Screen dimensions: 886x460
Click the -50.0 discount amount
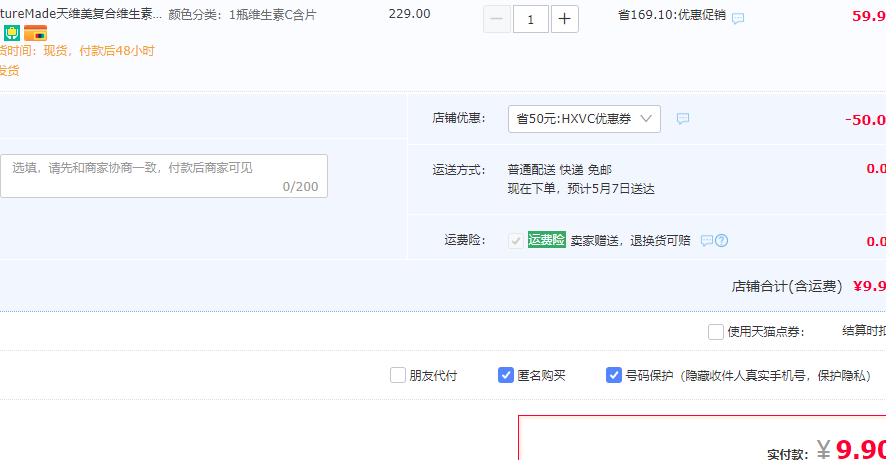(x=865, y=120)
